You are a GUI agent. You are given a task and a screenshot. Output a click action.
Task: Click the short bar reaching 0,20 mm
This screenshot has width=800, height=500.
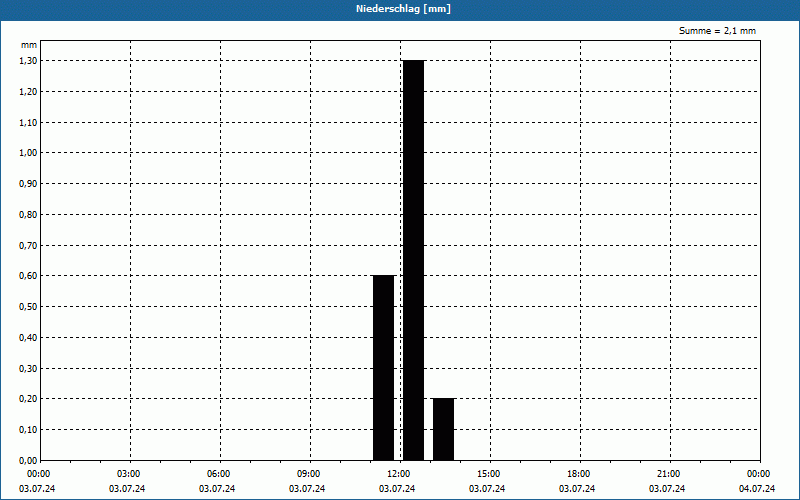coord(443,430)
